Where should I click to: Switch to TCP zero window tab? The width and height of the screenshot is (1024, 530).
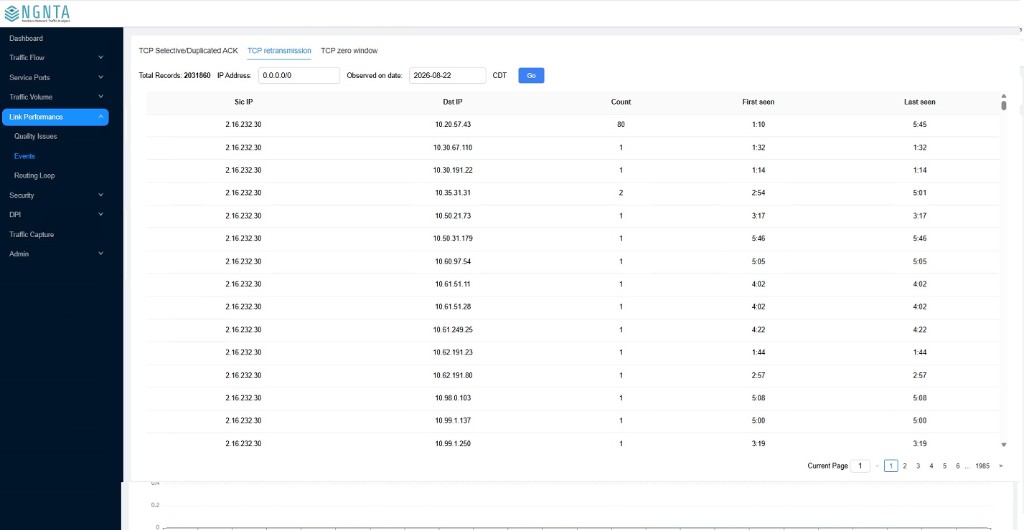(x=349, y=50)
